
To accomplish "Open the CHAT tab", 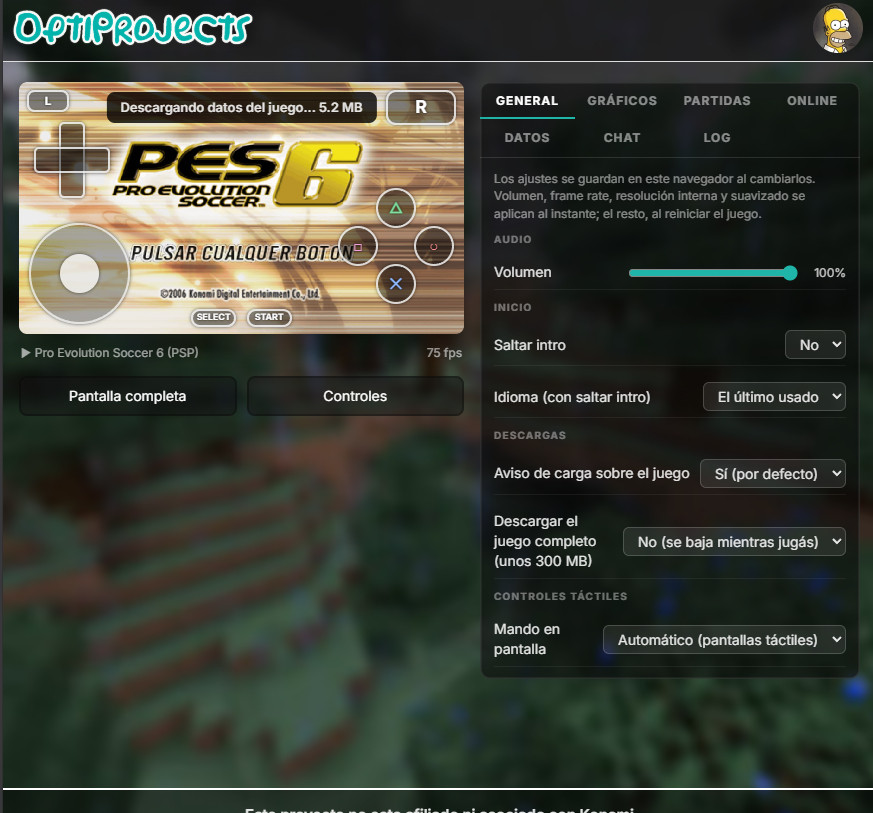I will coord(622,138).
